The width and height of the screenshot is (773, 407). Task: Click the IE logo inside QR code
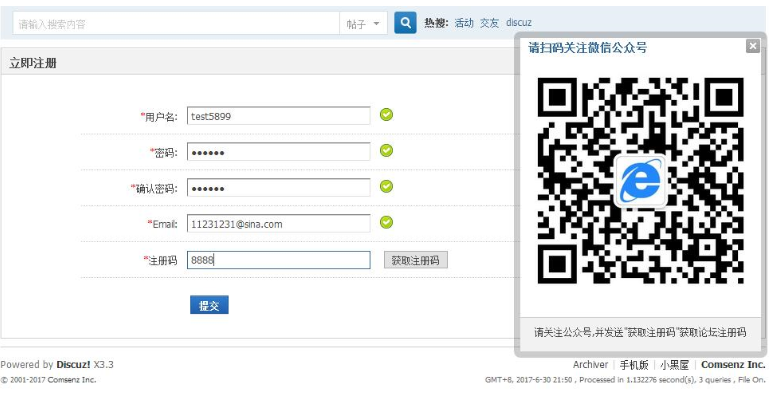pyautogui.click(x=641, y=181)
